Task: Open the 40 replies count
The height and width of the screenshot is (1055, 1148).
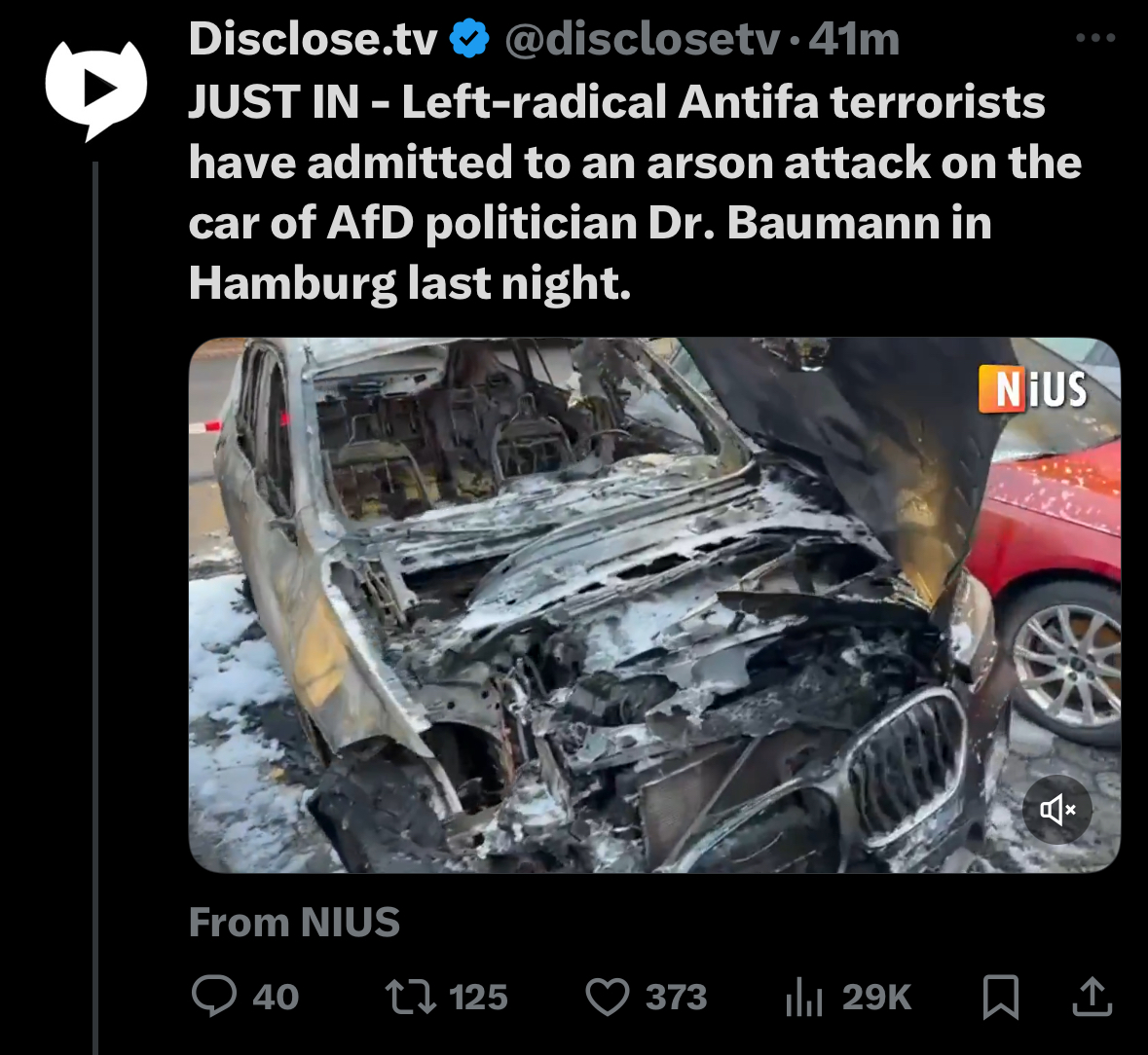Action: (x=276, y=998)
